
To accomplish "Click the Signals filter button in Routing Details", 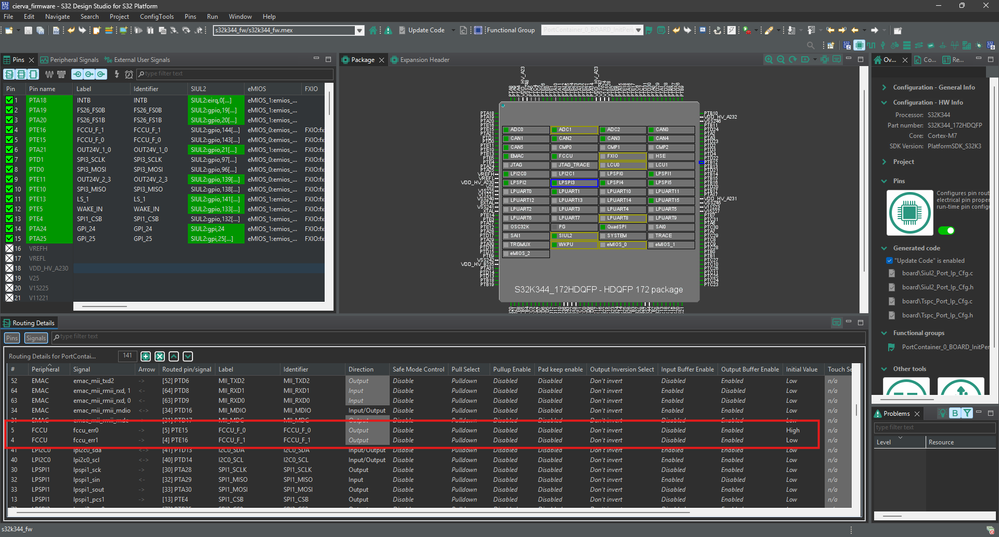I will click(x=36, y=338).
